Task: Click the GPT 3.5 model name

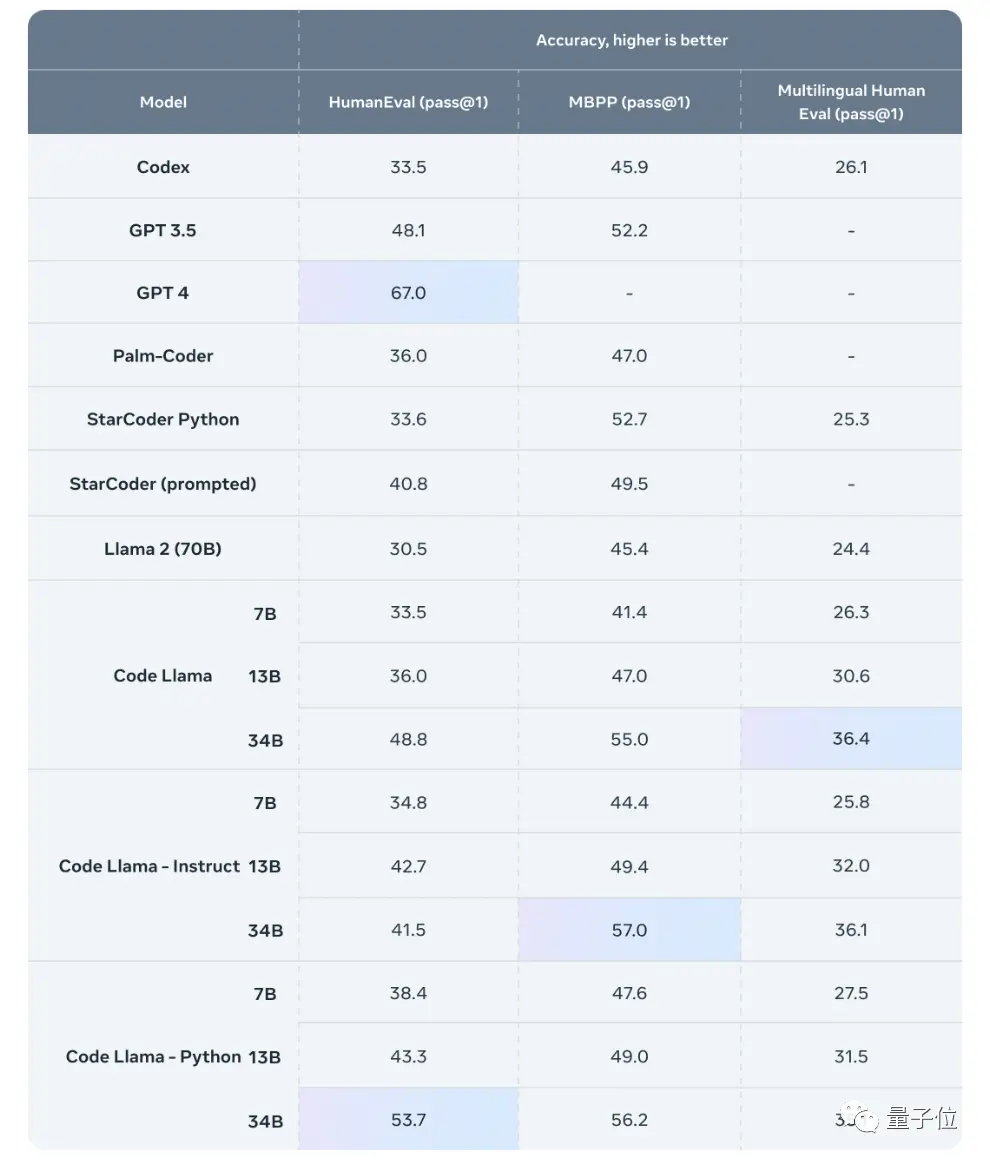Action: (163, 230)
